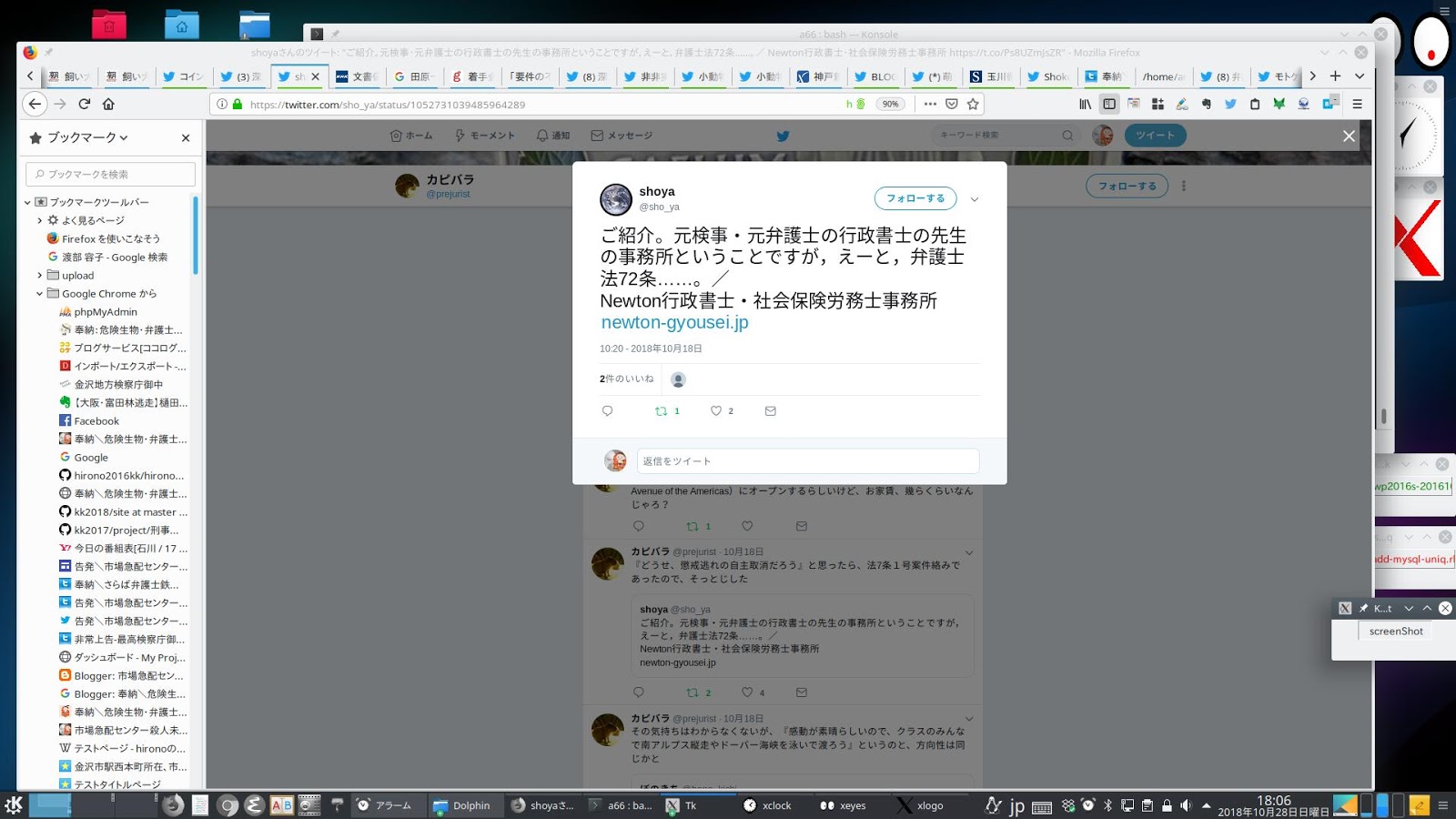The image size is (1456, 819).
Task: Open the page actions three-dots menu
Action: point(930,104)
